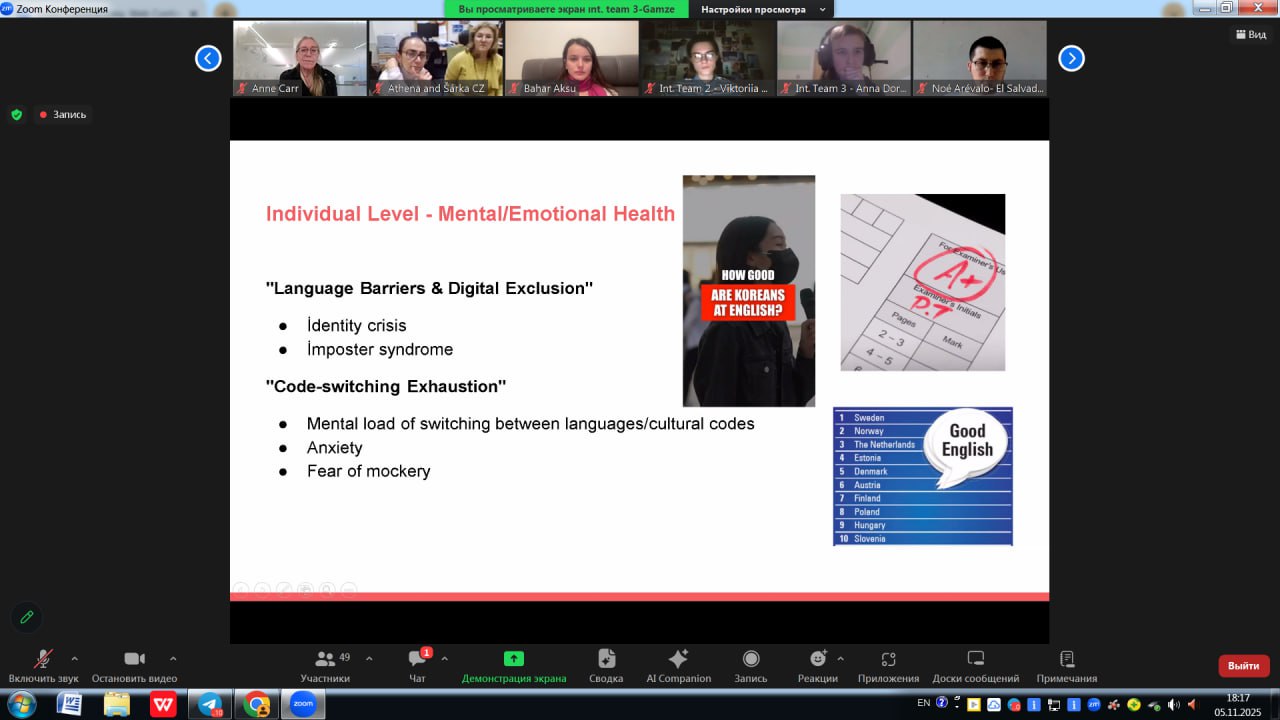Click the green pencil annotation icon
Screen dimensions: 1280x720
(27, 617)
